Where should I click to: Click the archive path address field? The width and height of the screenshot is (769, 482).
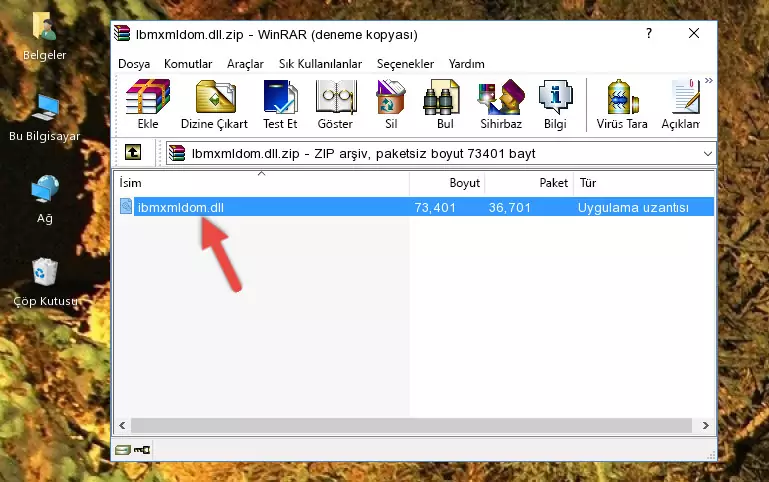pyautogui.click(x=440, y=153)
